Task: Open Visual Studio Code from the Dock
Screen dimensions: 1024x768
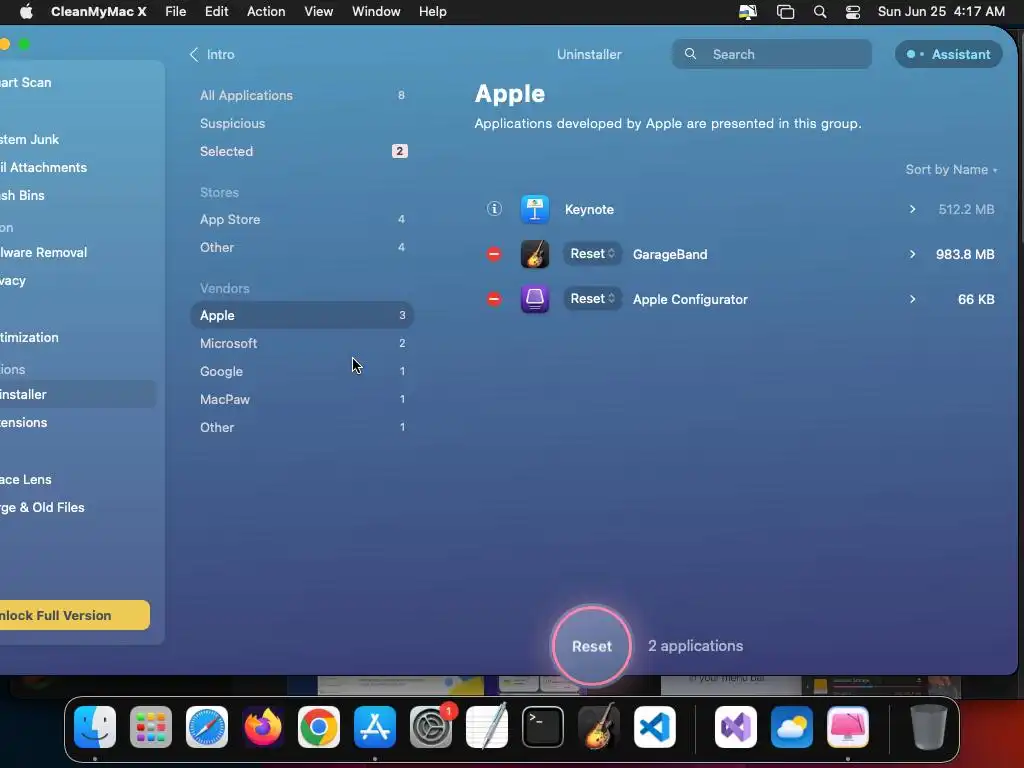Action: click(655, 727)
